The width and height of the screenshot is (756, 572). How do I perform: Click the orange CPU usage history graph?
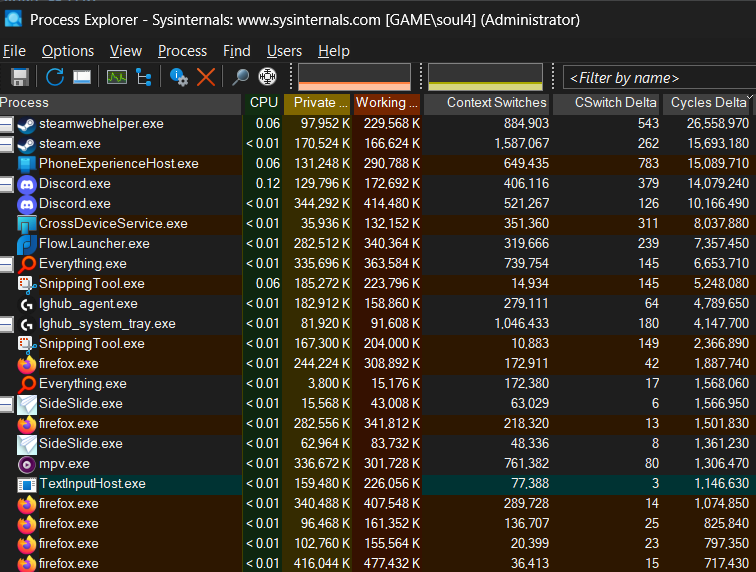(x=354, y=77)
